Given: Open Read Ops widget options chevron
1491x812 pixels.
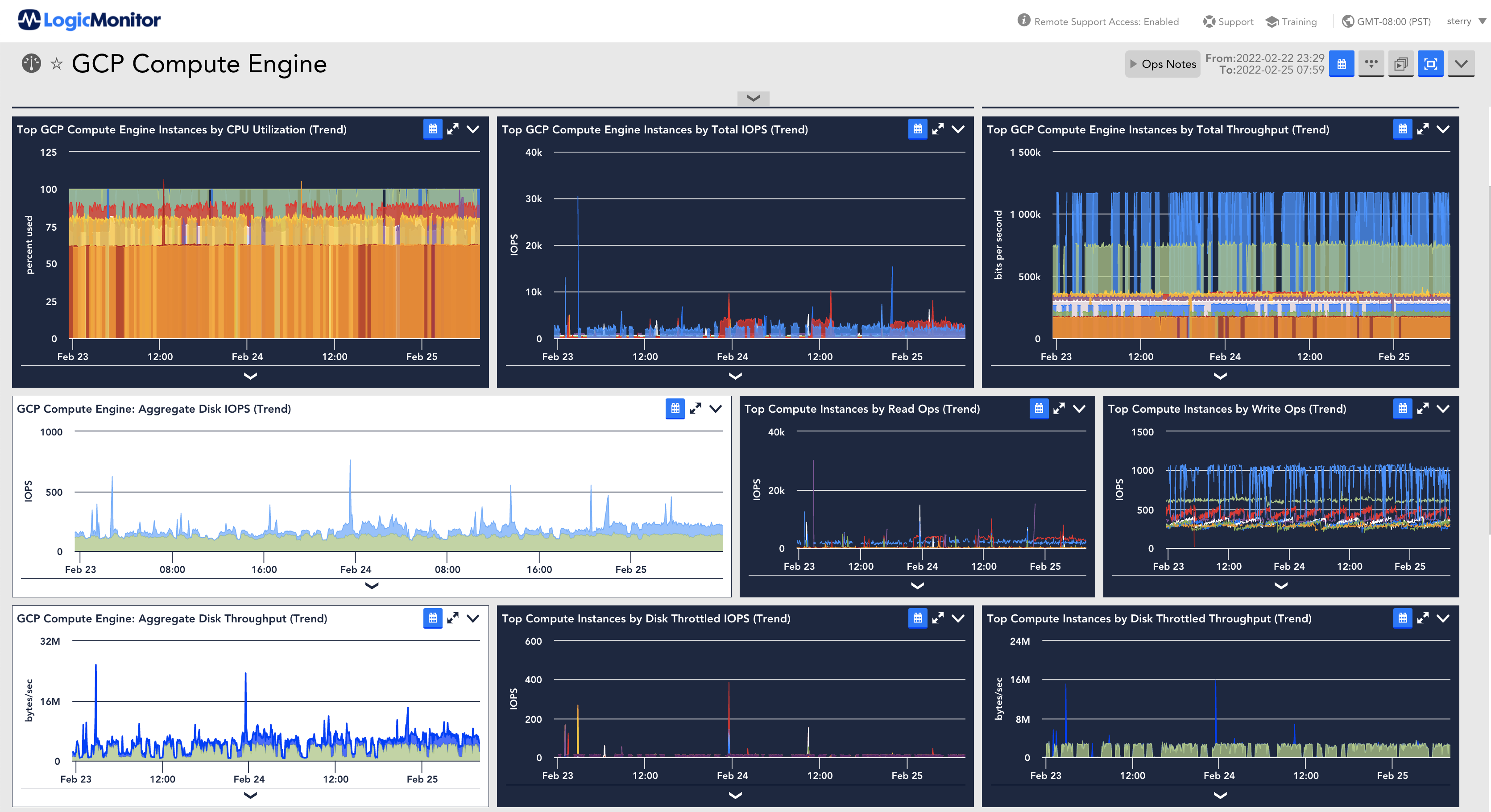Looking at the screenshot, I should point(1080,409).
